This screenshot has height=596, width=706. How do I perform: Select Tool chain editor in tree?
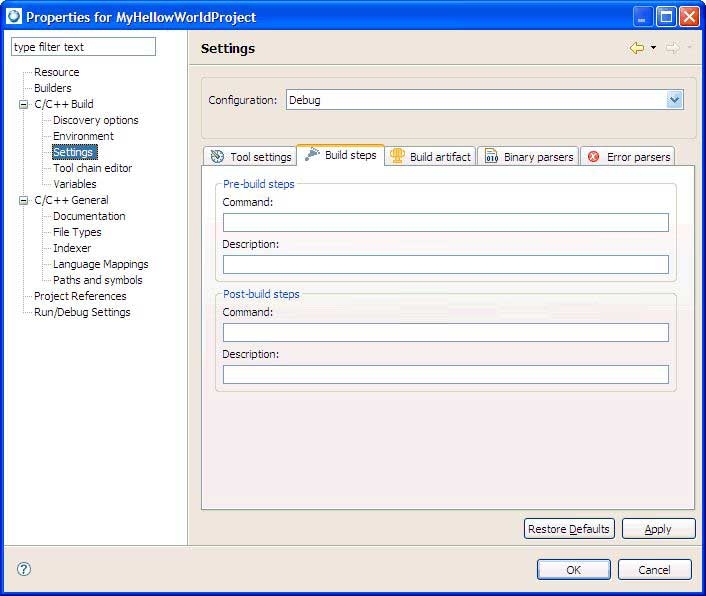[92, 168]
